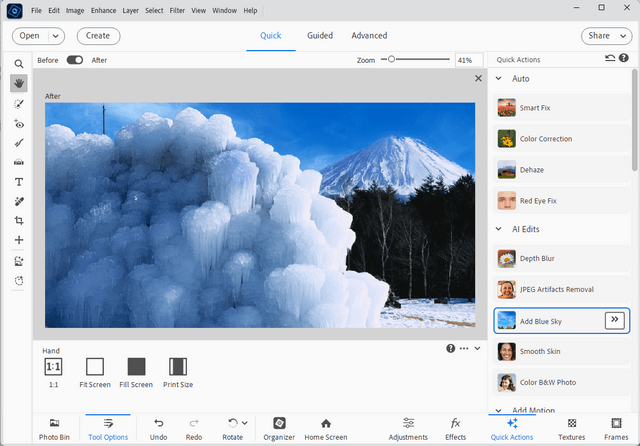Screen dimensions: 640x446
Task: Select the Quick Selection brush tool
Action: (x=19, y=103)
